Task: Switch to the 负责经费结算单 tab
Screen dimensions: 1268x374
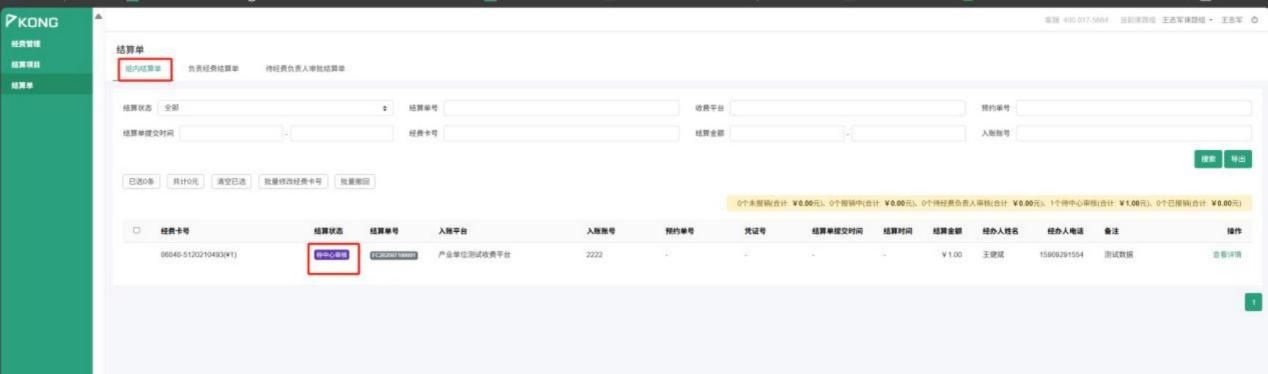Action: pos(213,69)
